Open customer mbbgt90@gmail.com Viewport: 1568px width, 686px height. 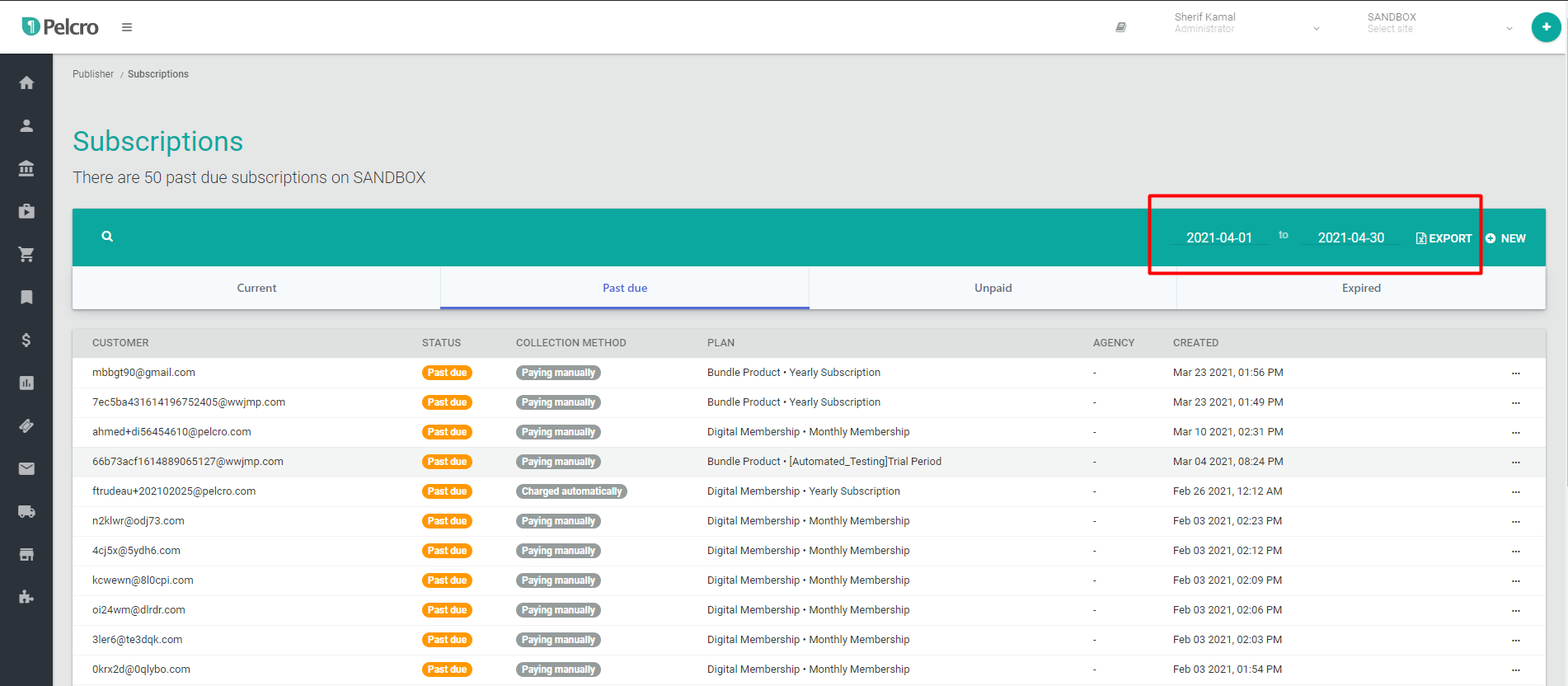point(143,373)
